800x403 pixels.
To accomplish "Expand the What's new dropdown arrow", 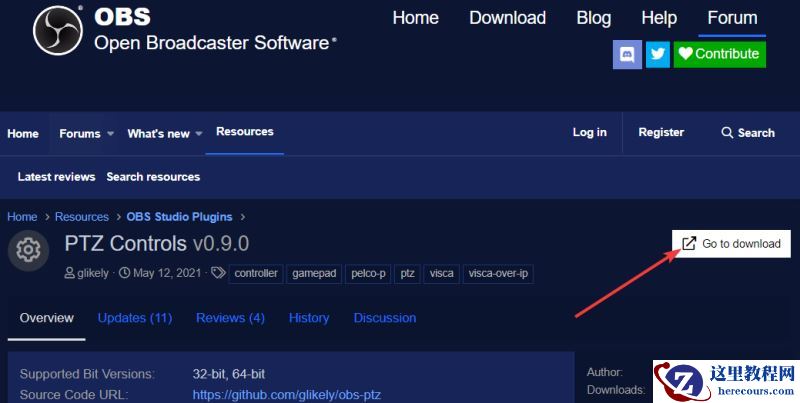I will coord(198,134).
